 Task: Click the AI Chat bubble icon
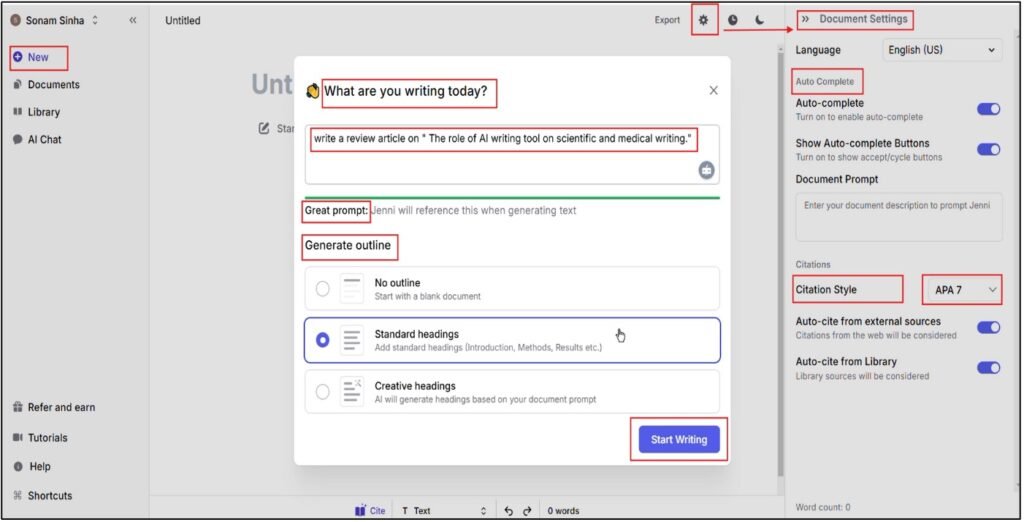[18, 139]
